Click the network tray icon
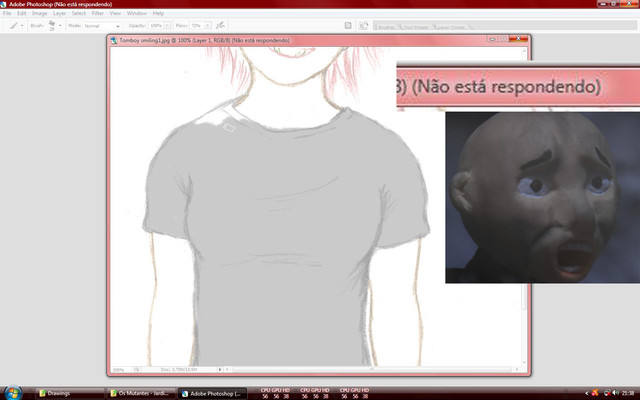Image resolution: width=640 pixels, height=400 pixels. (607, 393)
